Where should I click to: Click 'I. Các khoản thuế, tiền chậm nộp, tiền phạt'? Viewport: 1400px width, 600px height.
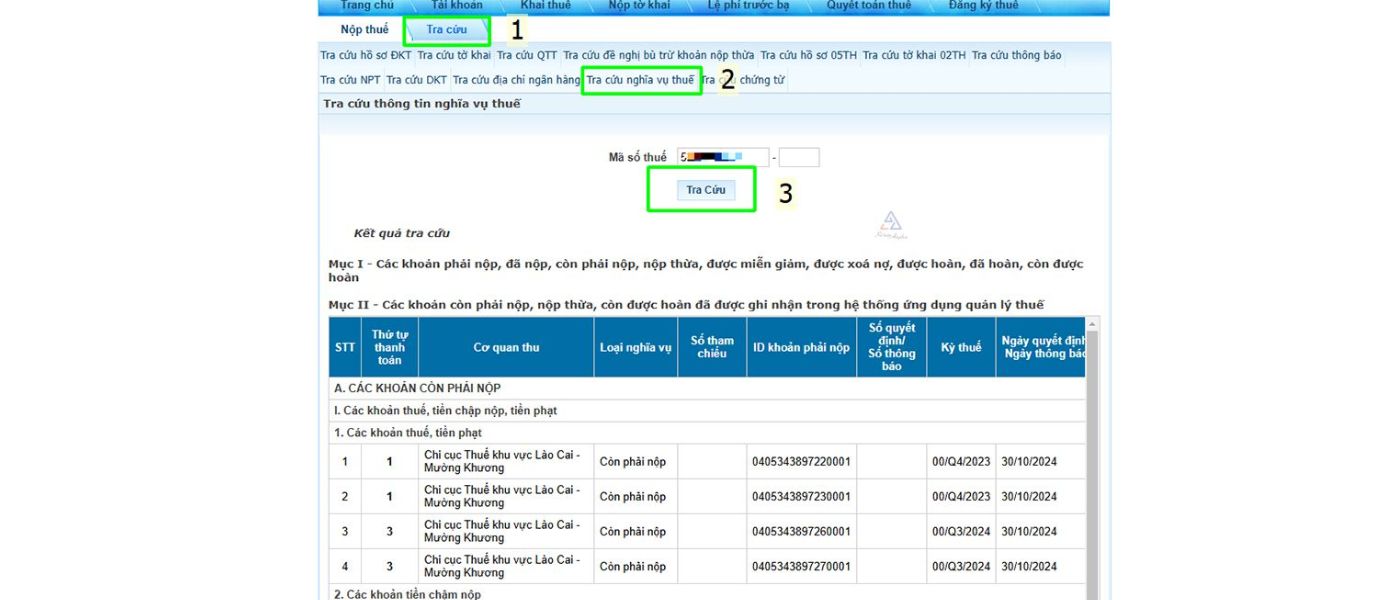tap(707, 410)
